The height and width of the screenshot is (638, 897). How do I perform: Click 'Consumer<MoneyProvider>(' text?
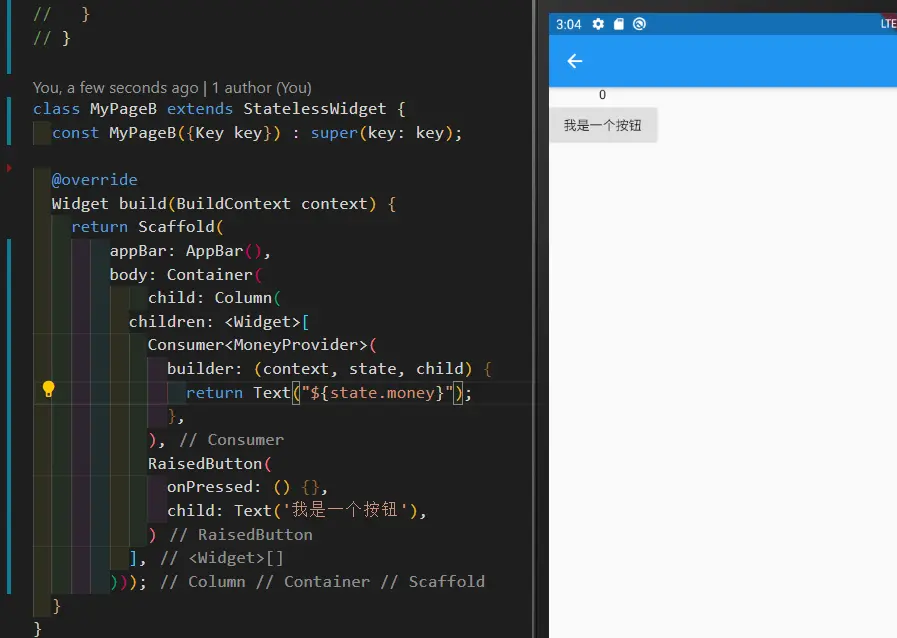262,345
